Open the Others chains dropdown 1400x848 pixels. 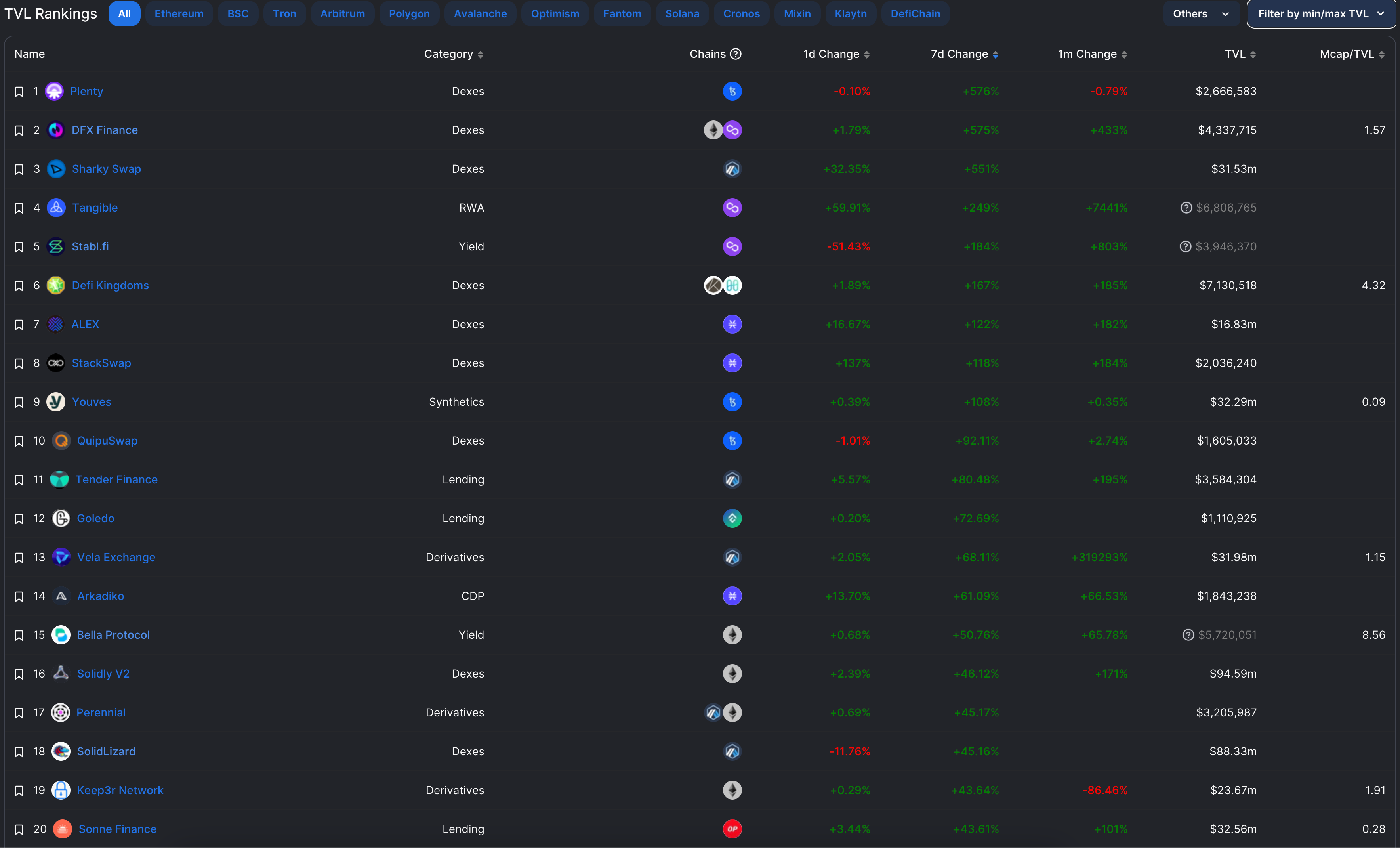tap(1201, 13)
